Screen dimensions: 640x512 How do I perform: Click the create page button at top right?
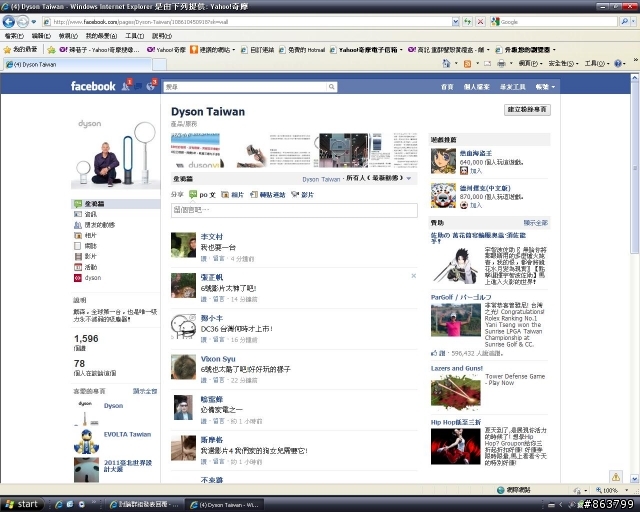pyautogui.click(x=527, y=109)
